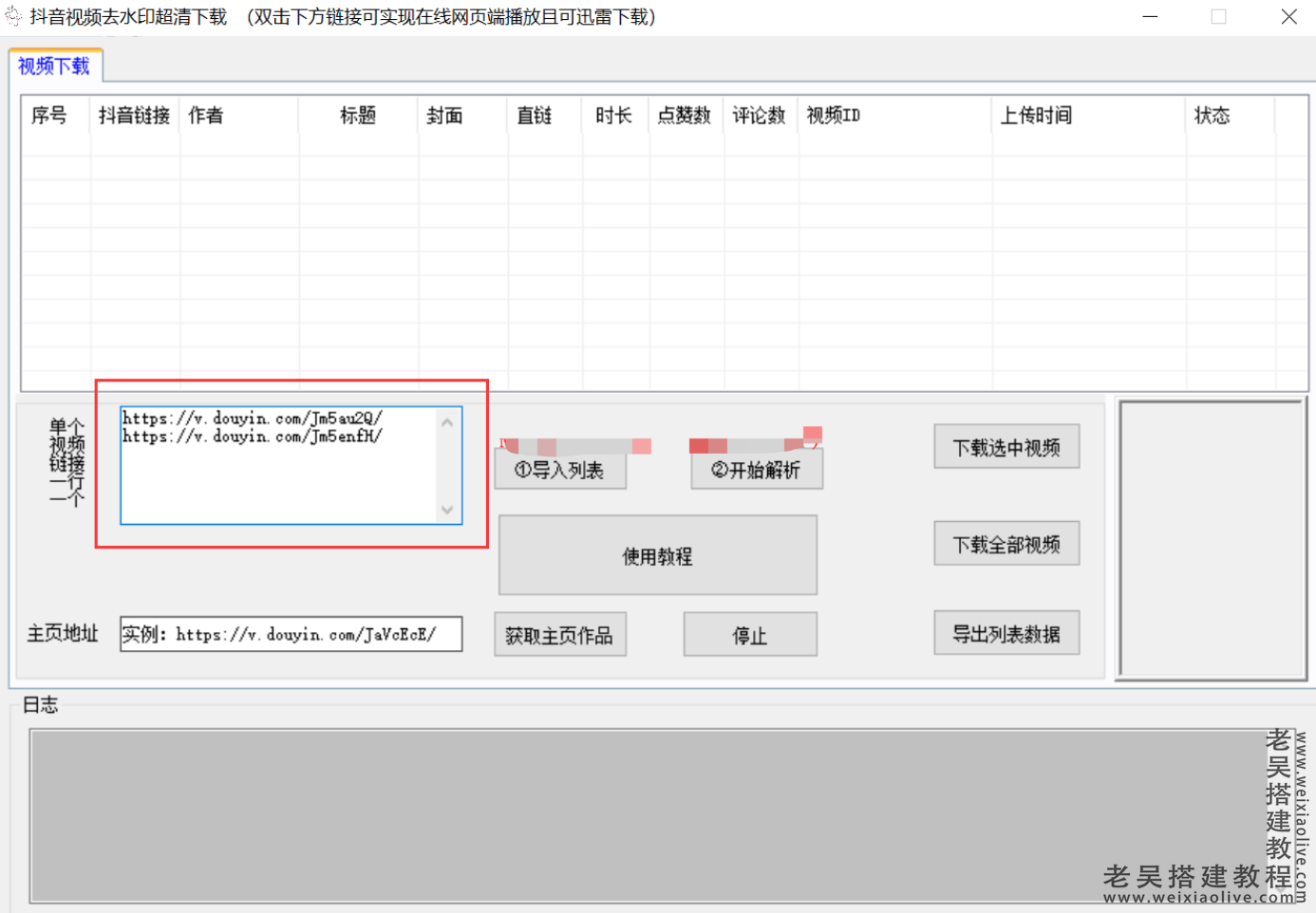This screenshot has height=913, width=1316.
Task: Click the 下载全部视频 button
Action: tap(1006, 544)
